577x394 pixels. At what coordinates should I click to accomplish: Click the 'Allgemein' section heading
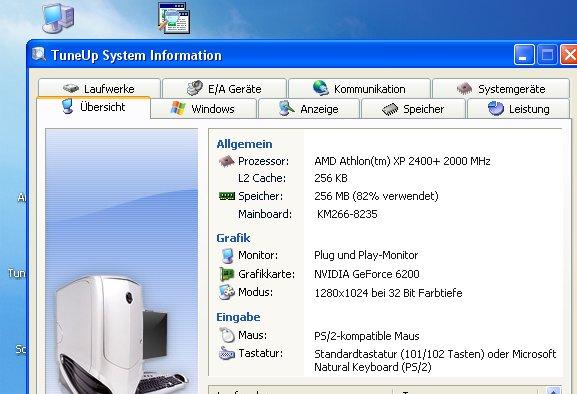(244, 144)
